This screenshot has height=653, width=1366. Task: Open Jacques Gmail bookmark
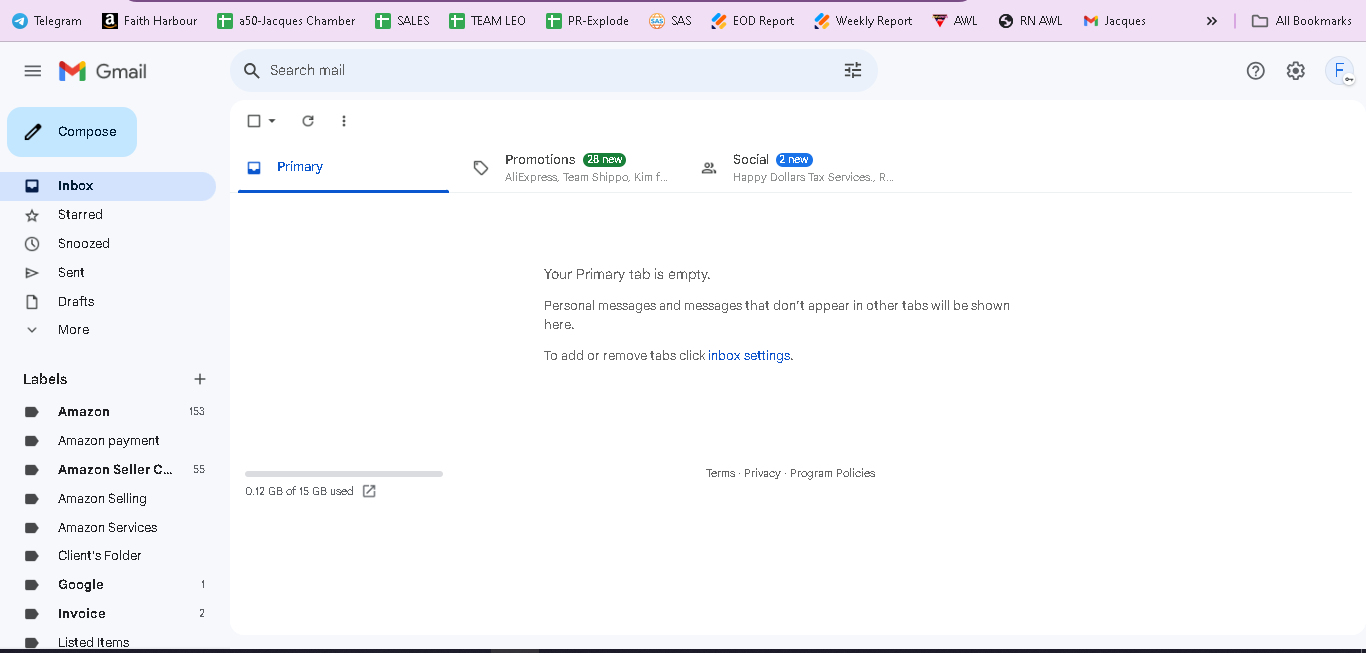(1115, 20)
